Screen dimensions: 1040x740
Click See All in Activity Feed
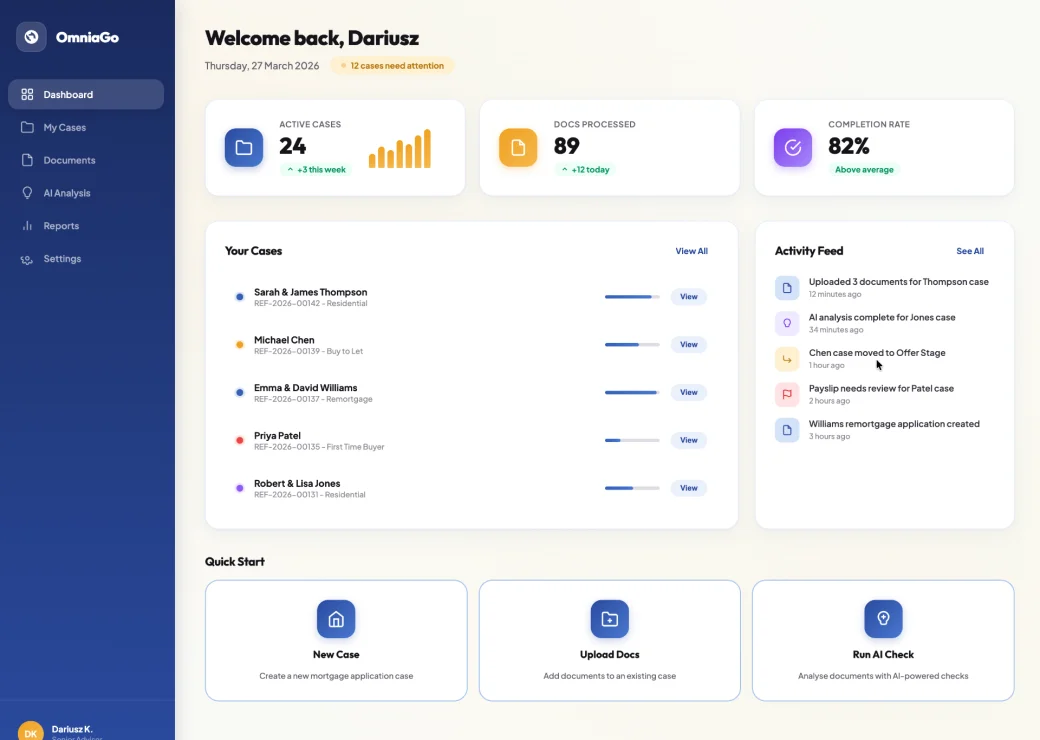969,251
